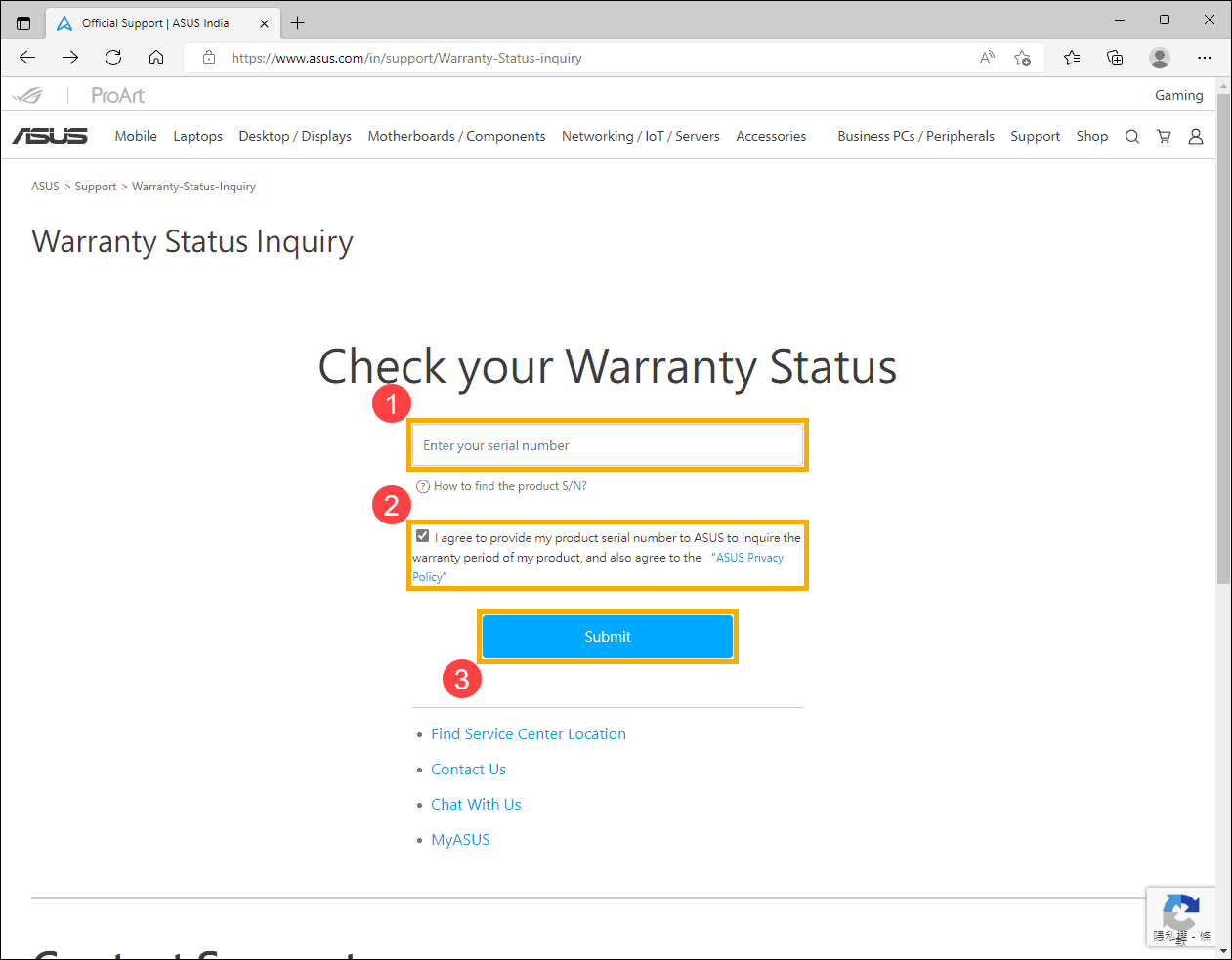Click the reCAPTCHA badge at bottom right
The image size is (1232, 960).
[x=1180, y=916]
